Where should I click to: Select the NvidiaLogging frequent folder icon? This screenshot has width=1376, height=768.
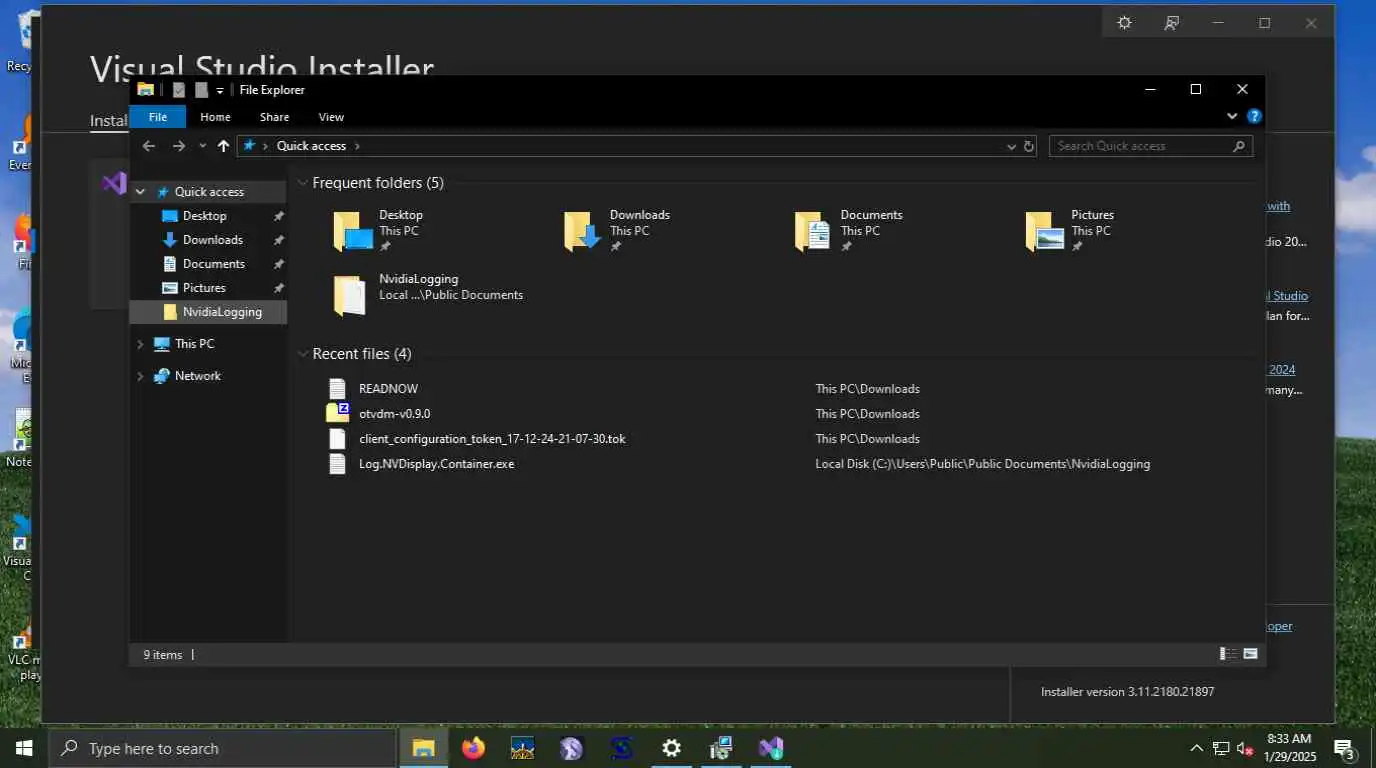[x=350, y=295]
